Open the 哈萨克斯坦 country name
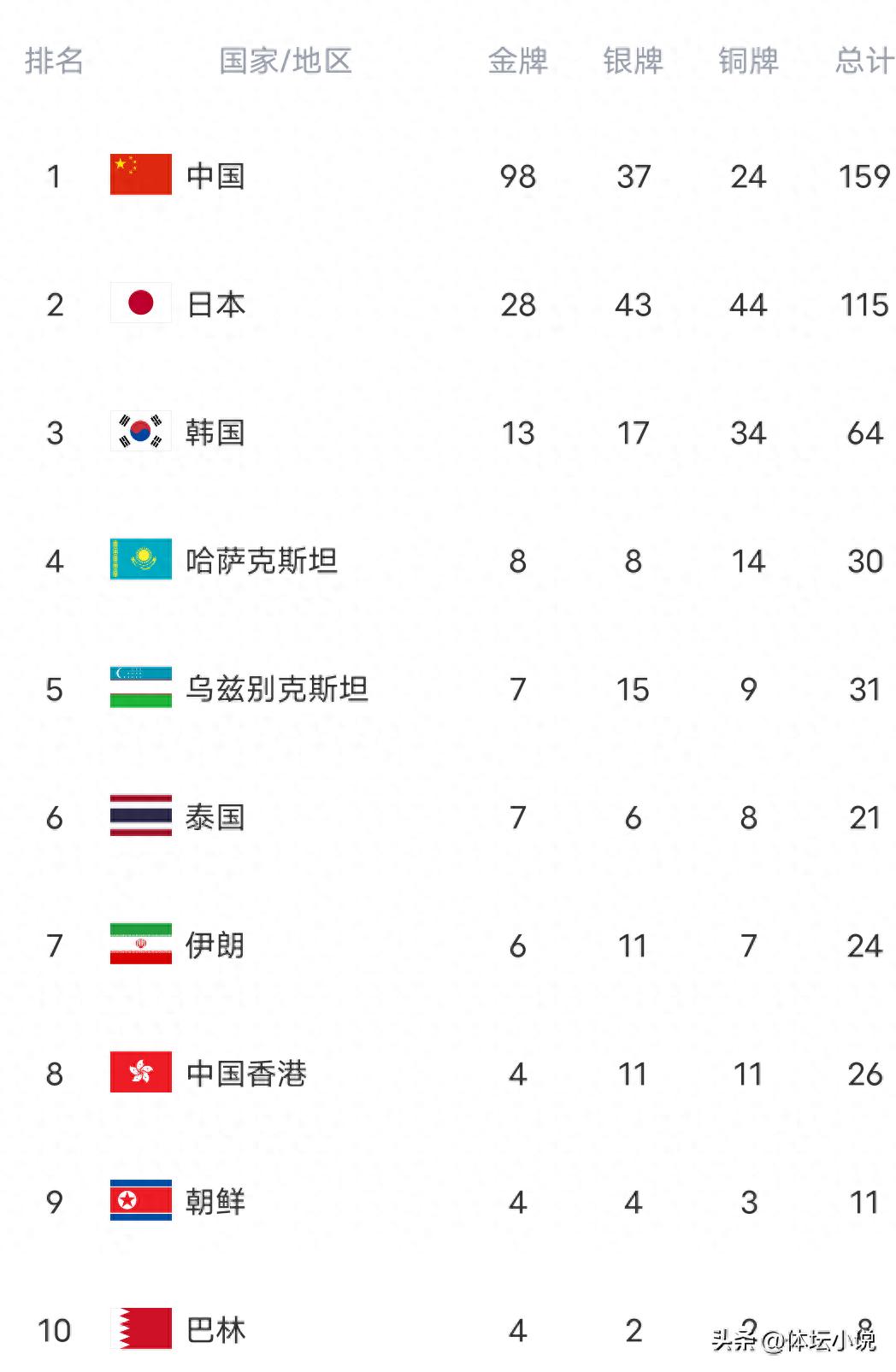Screen dimensions: 896x1372 click(262, 561)
